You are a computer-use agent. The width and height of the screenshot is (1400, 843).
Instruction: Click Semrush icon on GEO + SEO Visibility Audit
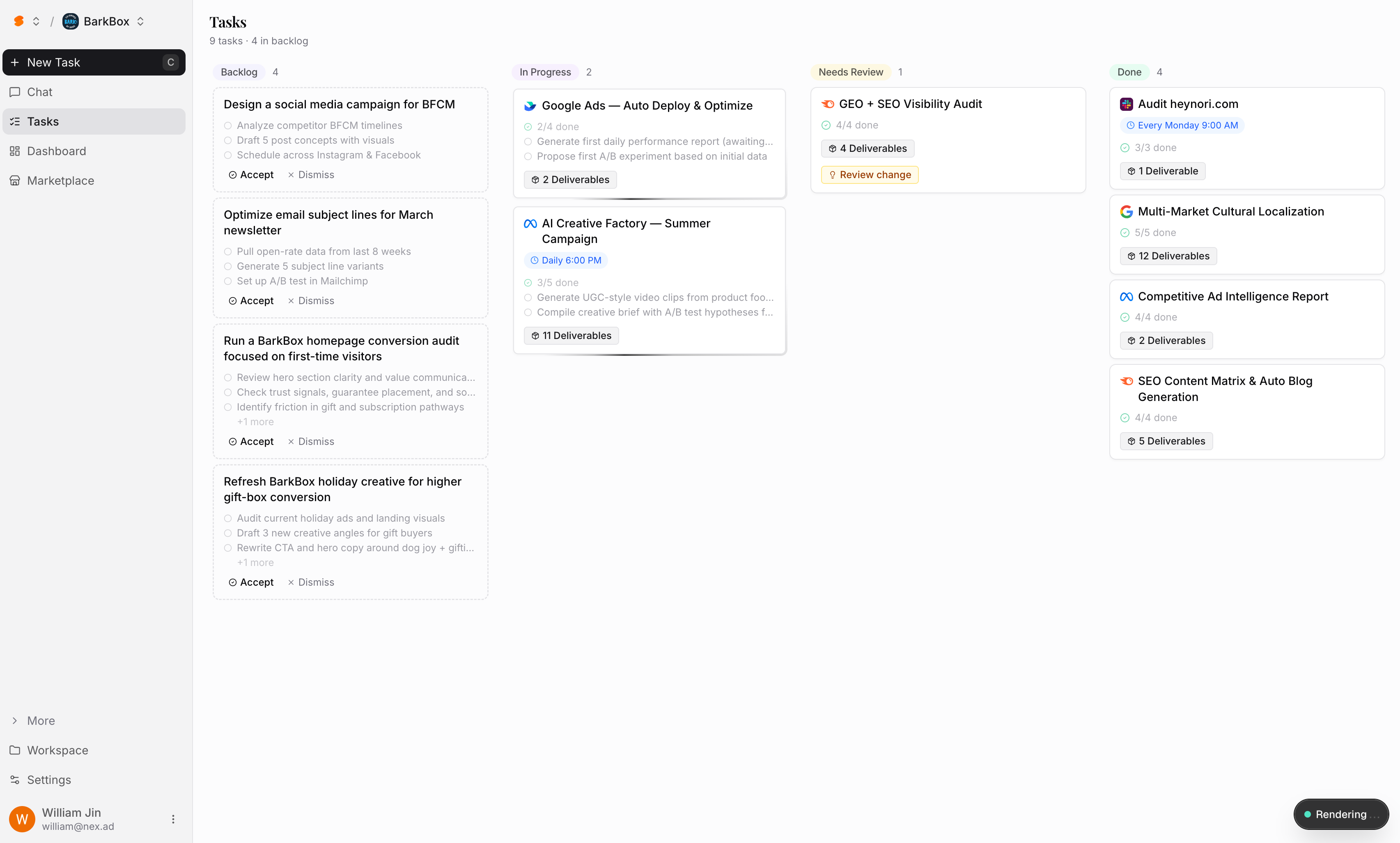coord(828,104)
